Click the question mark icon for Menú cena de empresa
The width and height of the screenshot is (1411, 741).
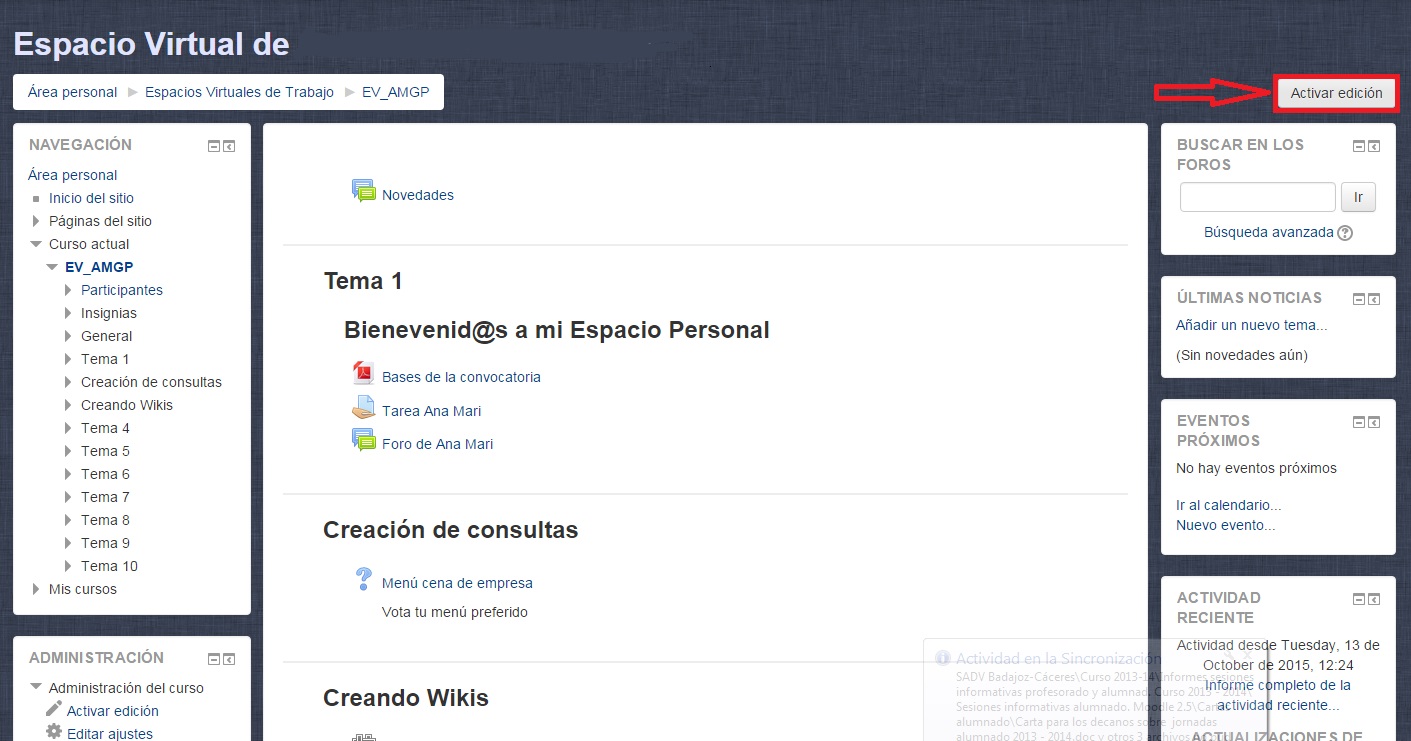tap(363, 580)
